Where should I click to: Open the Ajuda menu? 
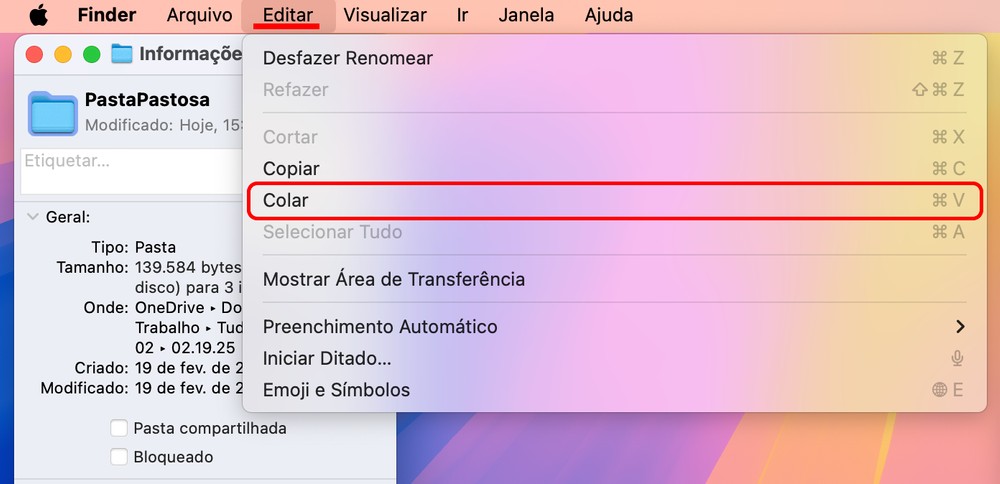(608, 15)
